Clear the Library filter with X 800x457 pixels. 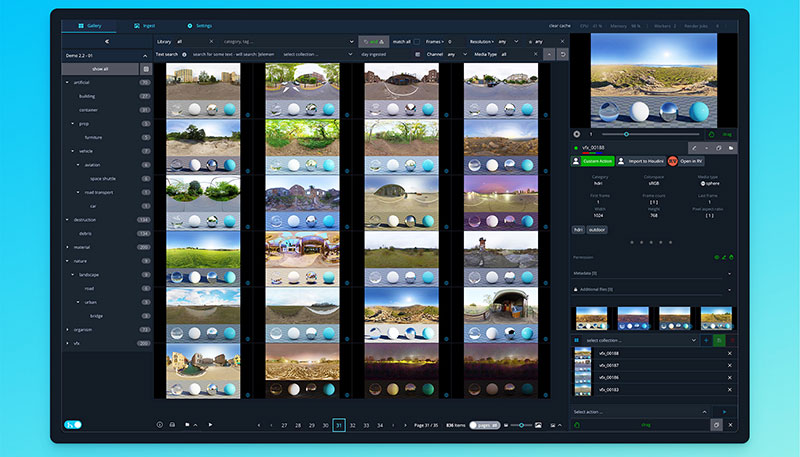(x=211, y=41)
